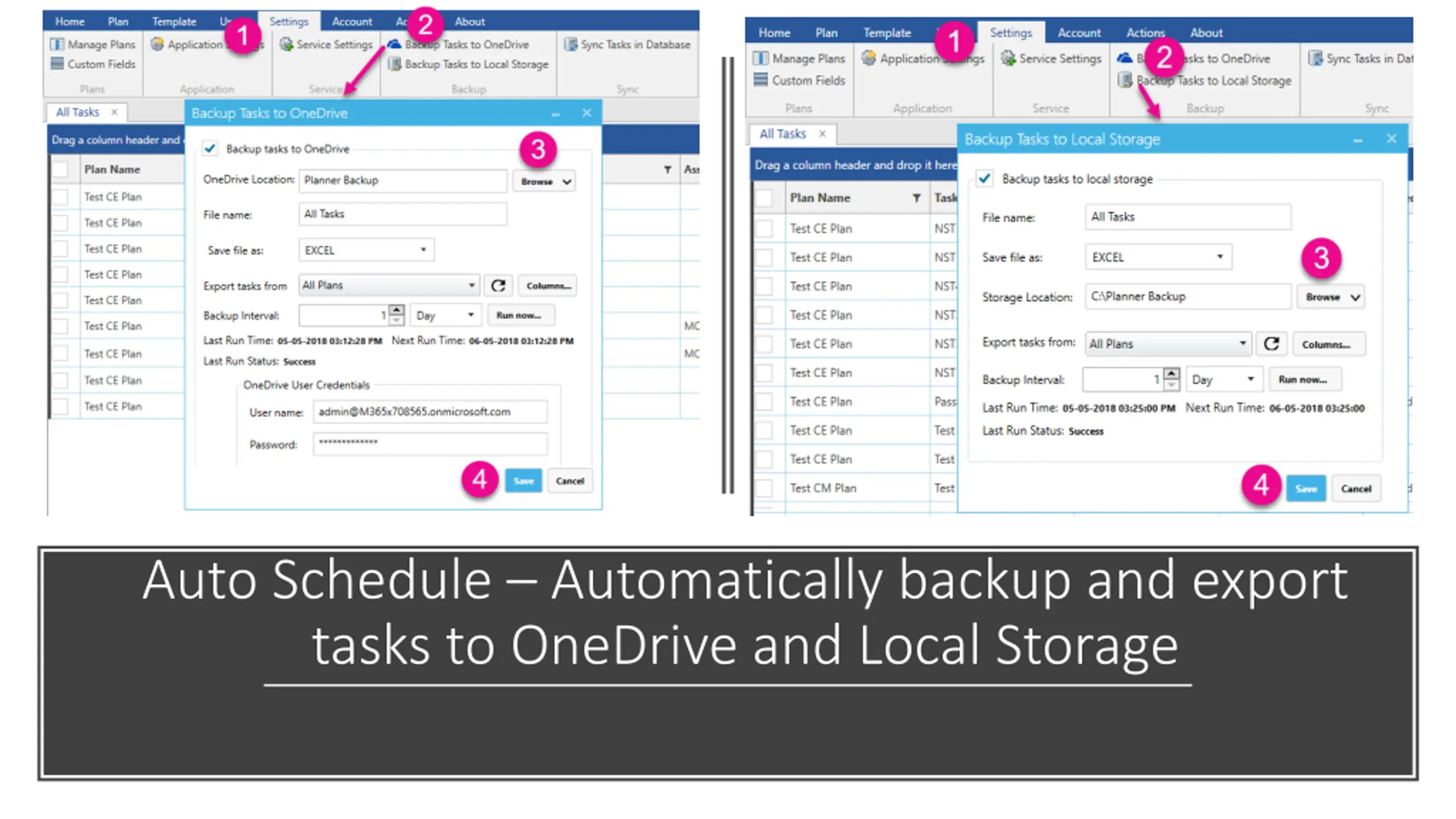This screenshot has height=819, width=1456.
Task: Open About tab in left window
Action: (x=469, y=22)
